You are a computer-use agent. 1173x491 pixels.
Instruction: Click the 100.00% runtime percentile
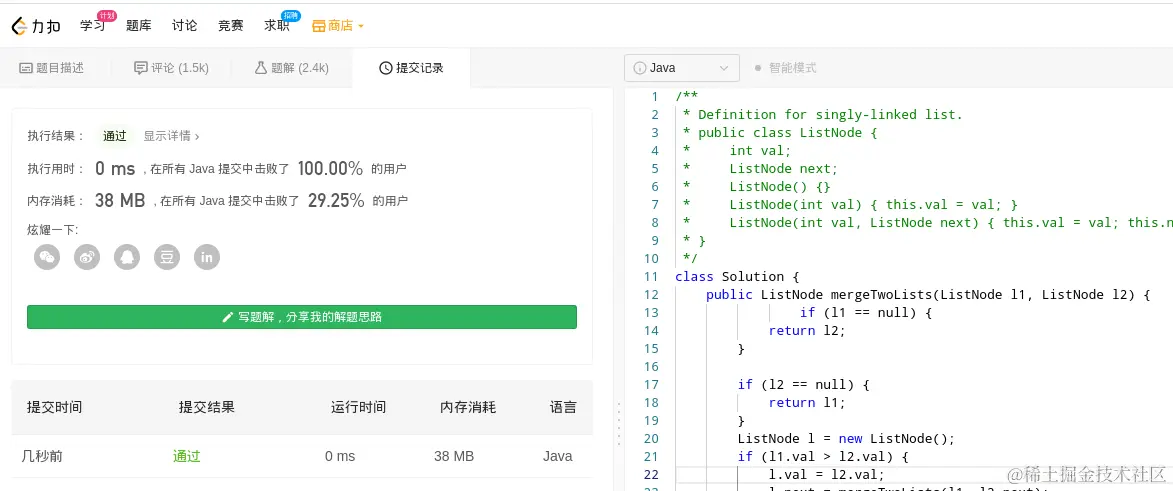coord(331,168)
